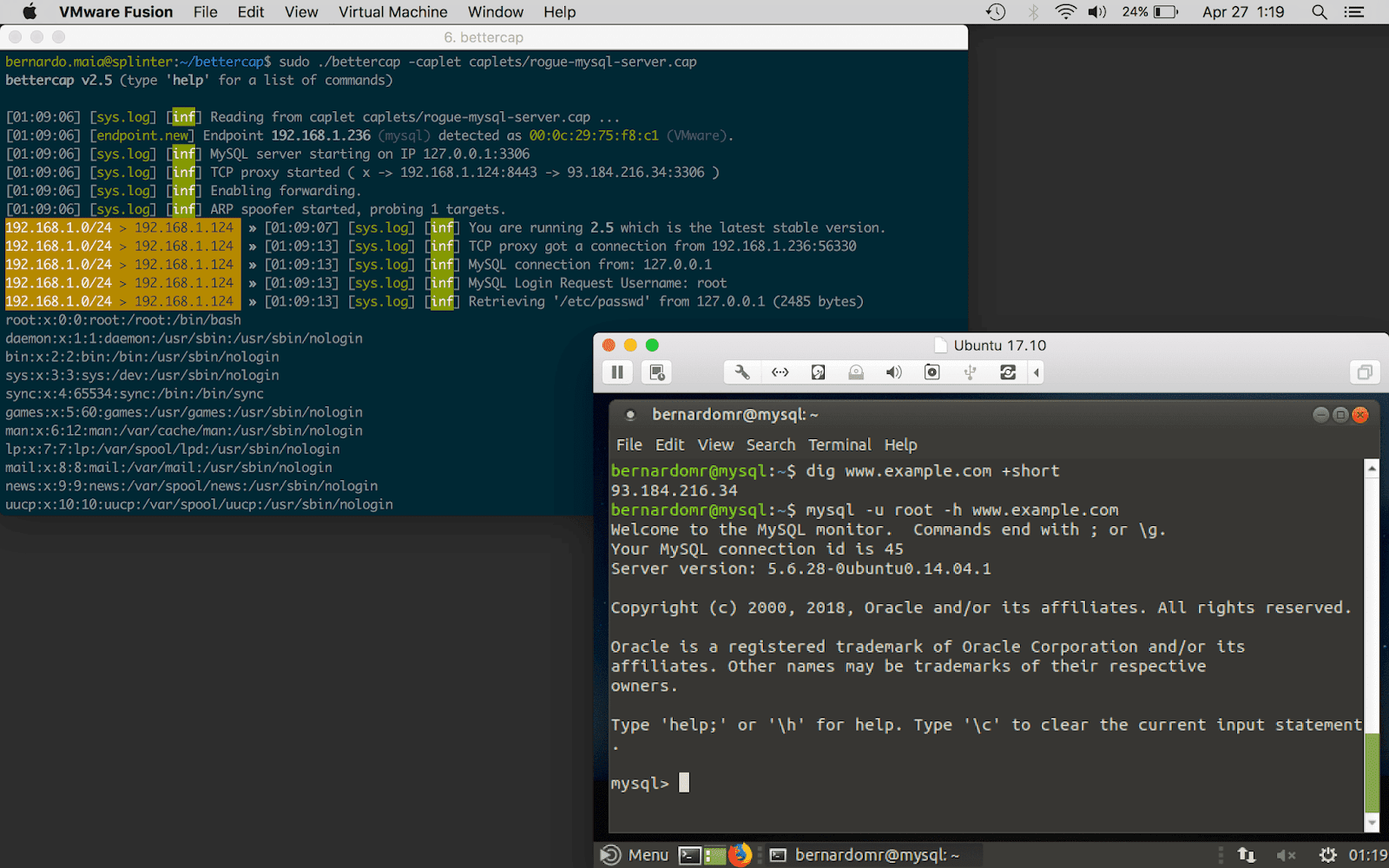
Task: Click the Ubuntu 17.10 window title
Action: [x=1000, y=345]
